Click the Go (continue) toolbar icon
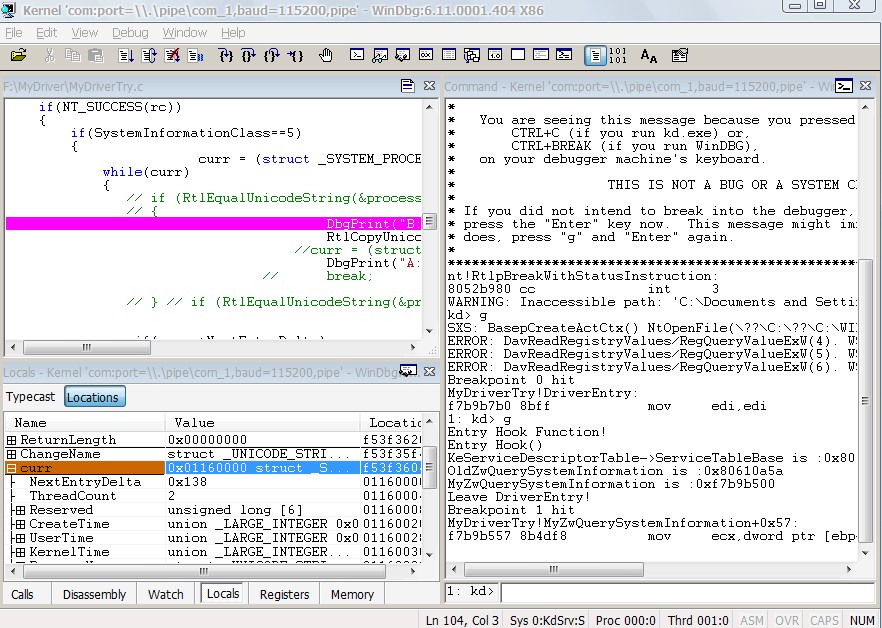 tap(126, 55)
